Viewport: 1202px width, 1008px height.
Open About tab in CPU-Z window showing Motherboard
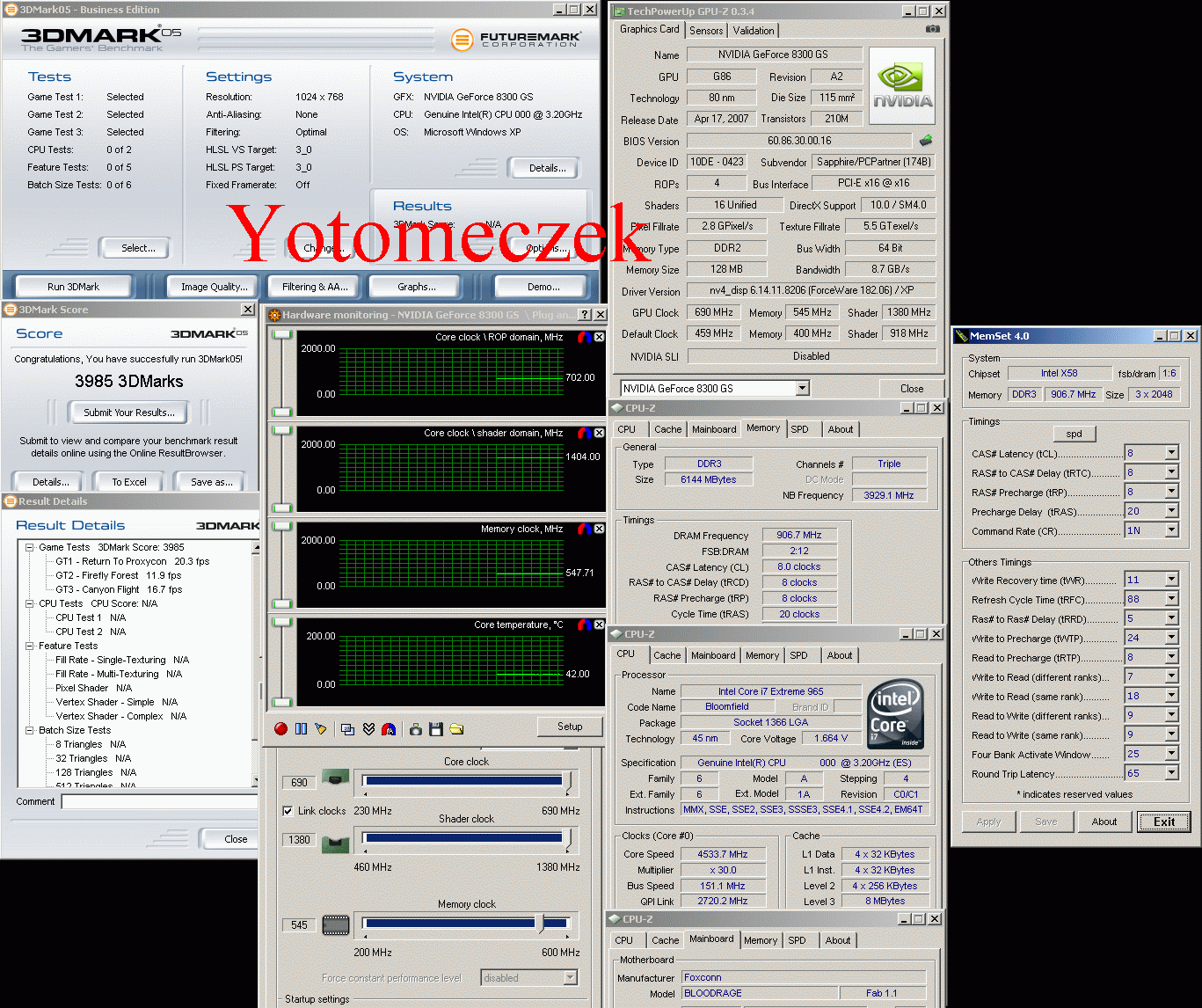[x=838, y=940]
